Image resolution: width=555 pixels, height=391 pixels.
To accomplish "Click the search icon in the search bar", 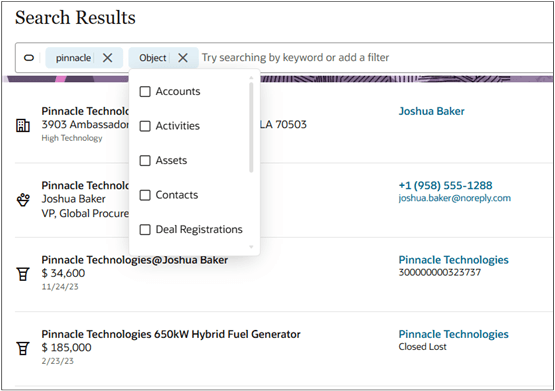I will 29,58.
